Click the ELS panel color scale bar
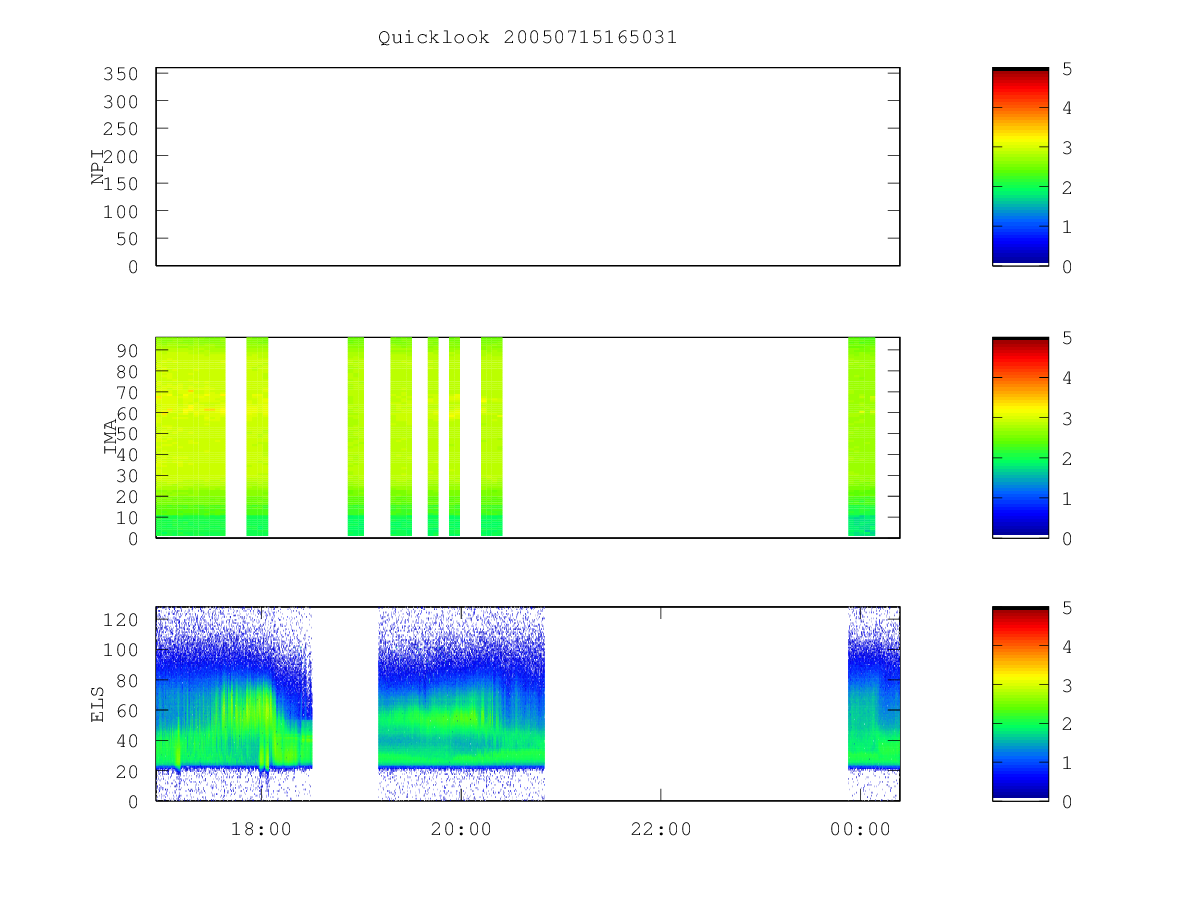Viewport: 1200px width, 900px height. 1020,703
